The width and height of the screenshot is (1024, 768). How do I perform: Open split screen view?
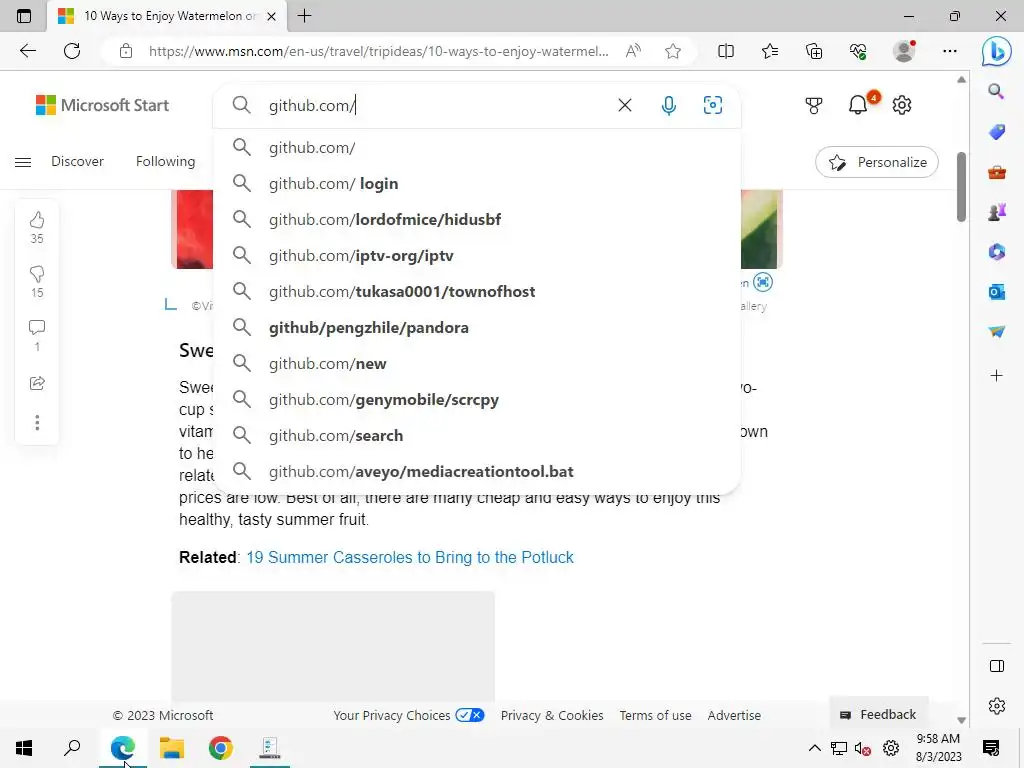pyautogui.click(x=726, y=51)
